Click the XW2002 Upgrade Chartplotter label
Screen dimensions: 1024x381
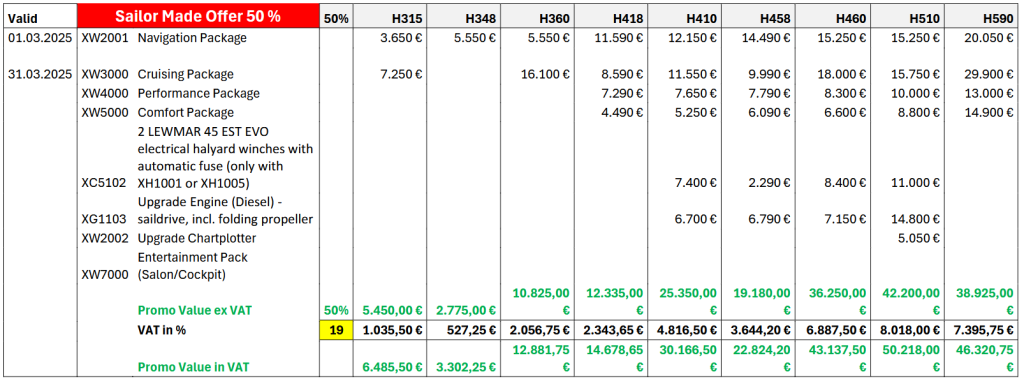click(x=168, y=238)
